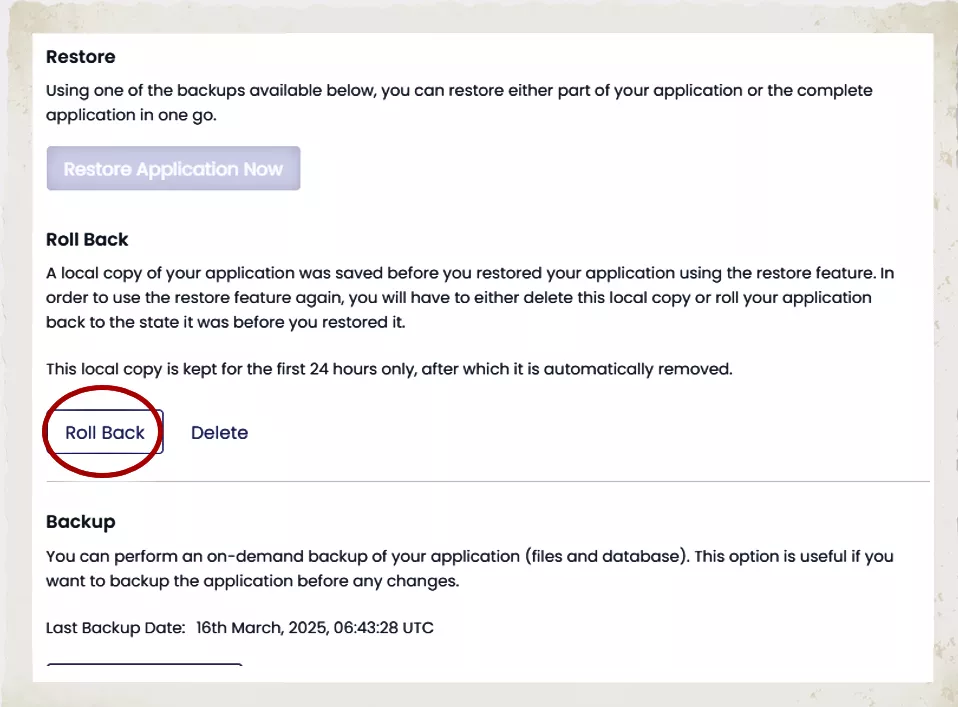Click the Last Backup Date label
The width and height of the screenshot is (958, 707).
(115, 628)
